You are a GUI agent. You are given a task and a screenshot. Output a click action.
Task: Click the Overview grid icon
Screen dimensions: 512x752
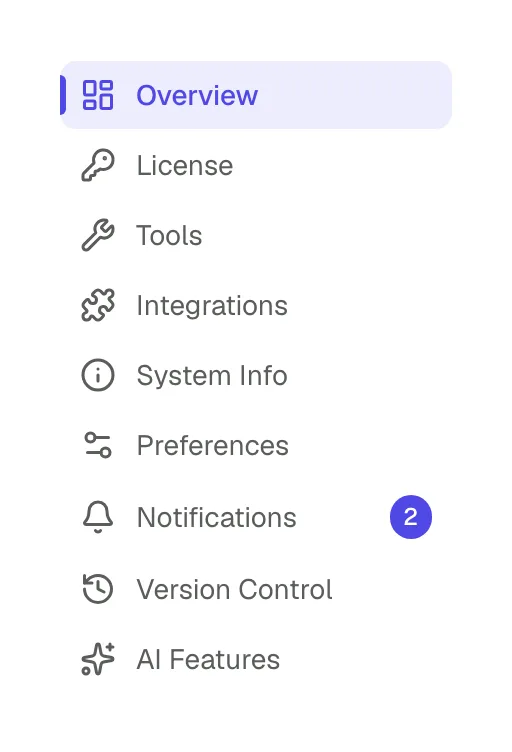(x=98, y=95)
